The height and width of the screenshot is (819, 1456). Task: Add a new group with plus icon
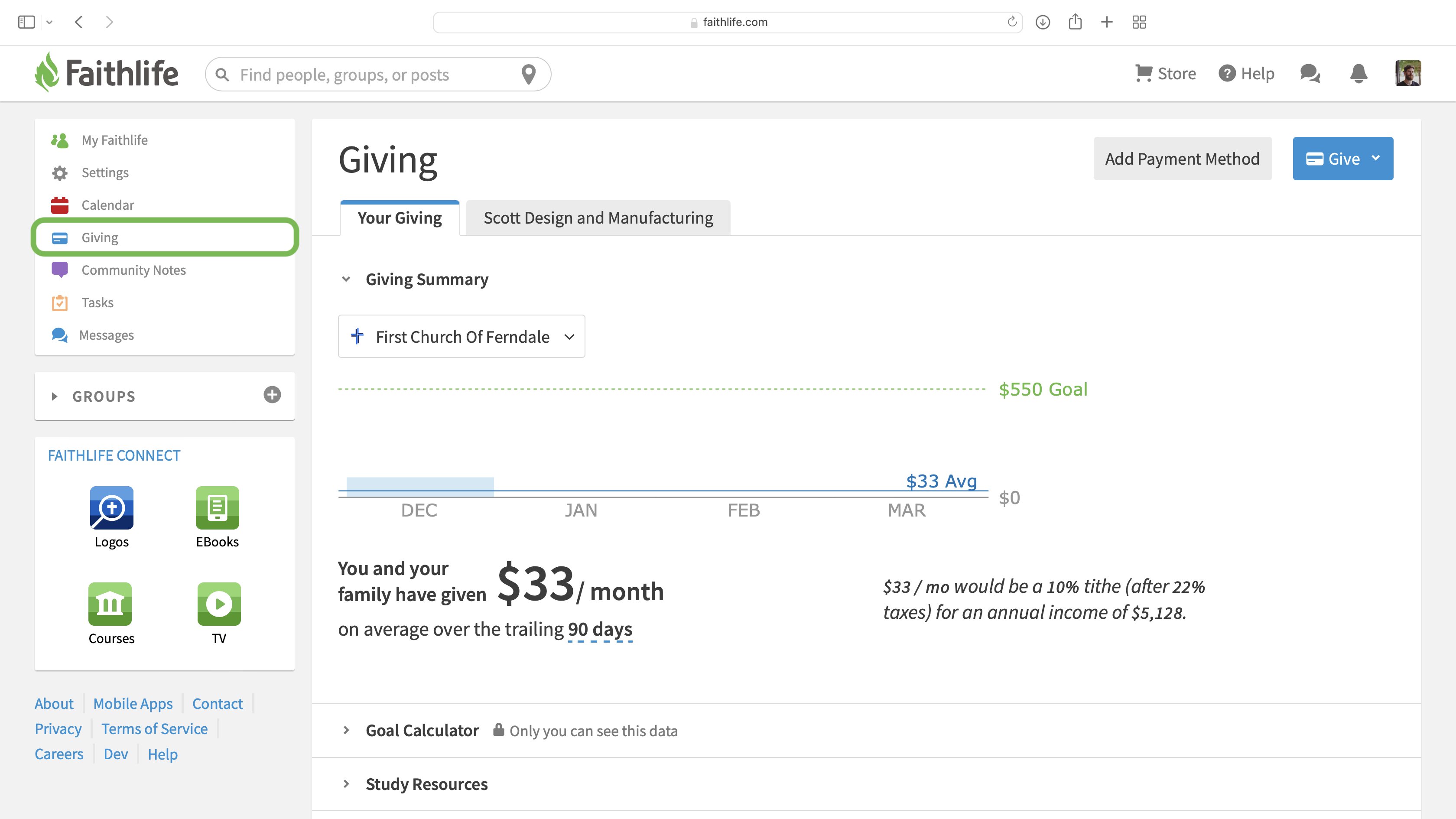point(273,394)
